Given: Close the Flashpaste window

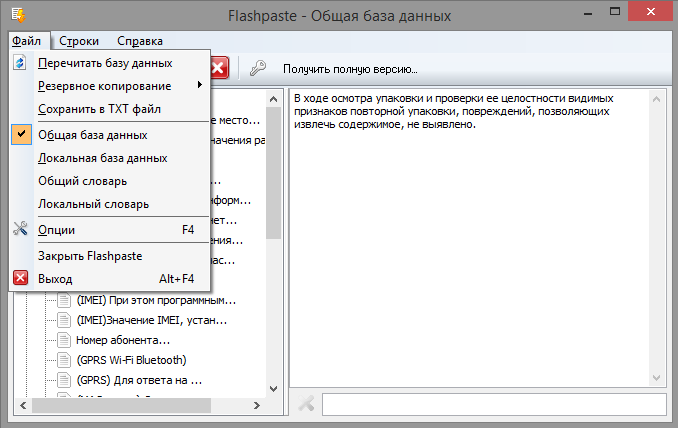Looking at the screenshot, I should (x=651, y=12).
